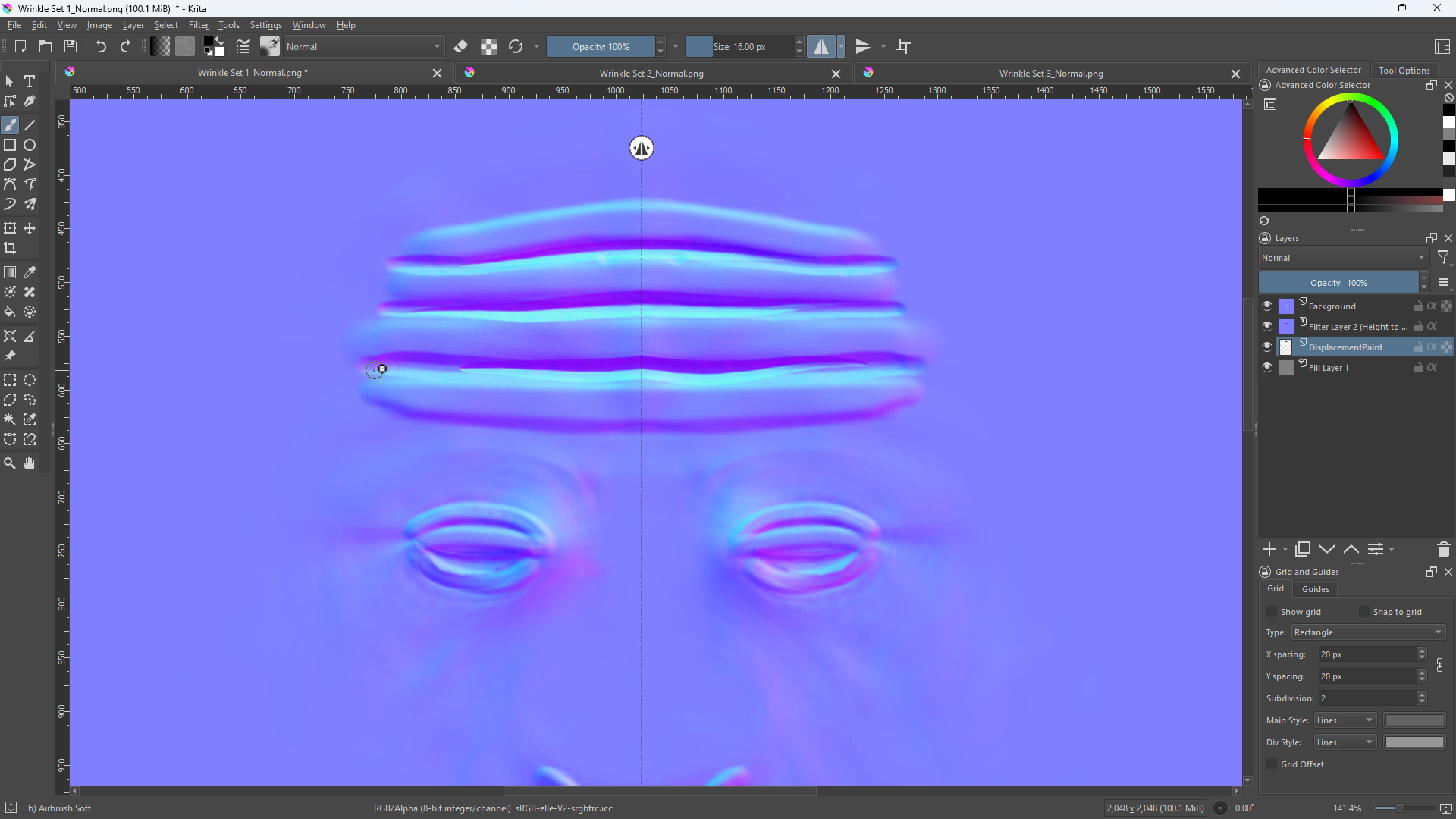Enable the Snap to grid checkbox

(x=1364, y=612)
